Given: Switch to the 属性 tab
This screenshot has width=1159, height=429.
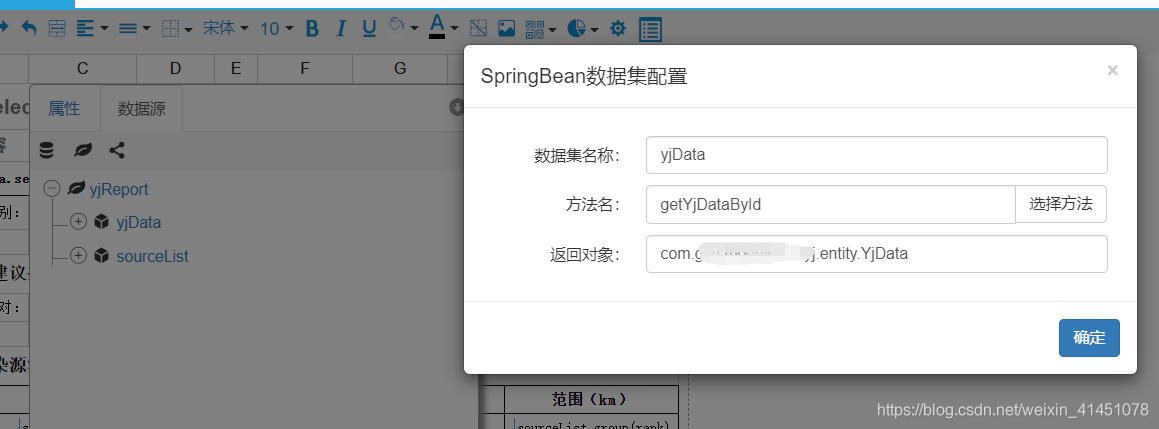Looking at the screenshot, I should point(64,109).
